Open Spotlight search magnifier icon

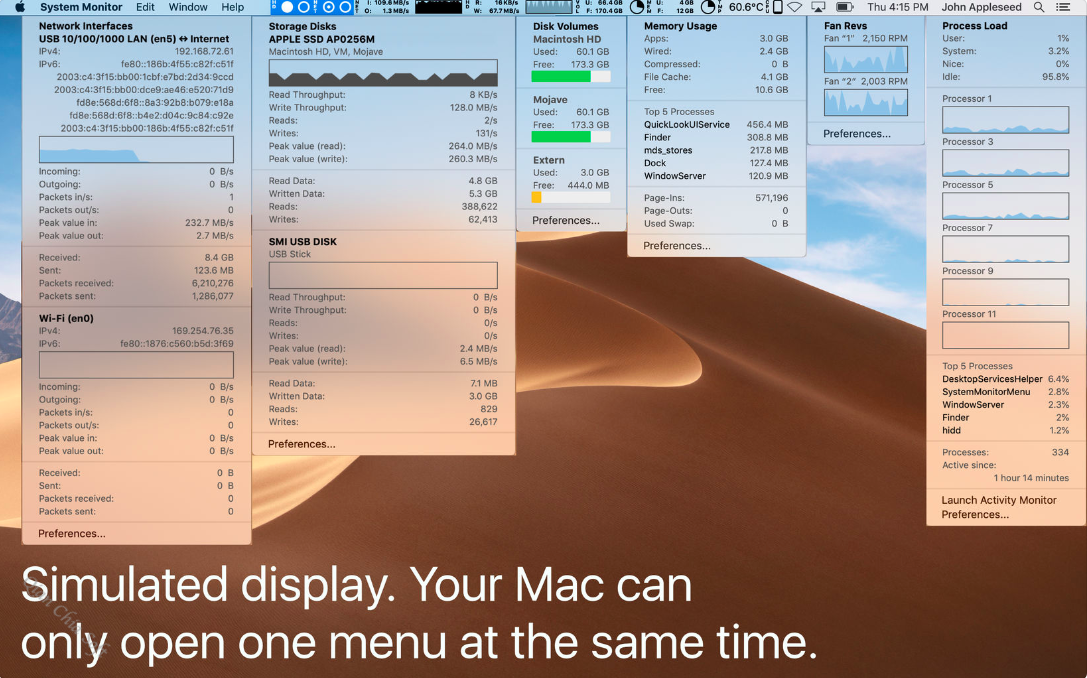pyautogui.click(x=1038, y=7)
